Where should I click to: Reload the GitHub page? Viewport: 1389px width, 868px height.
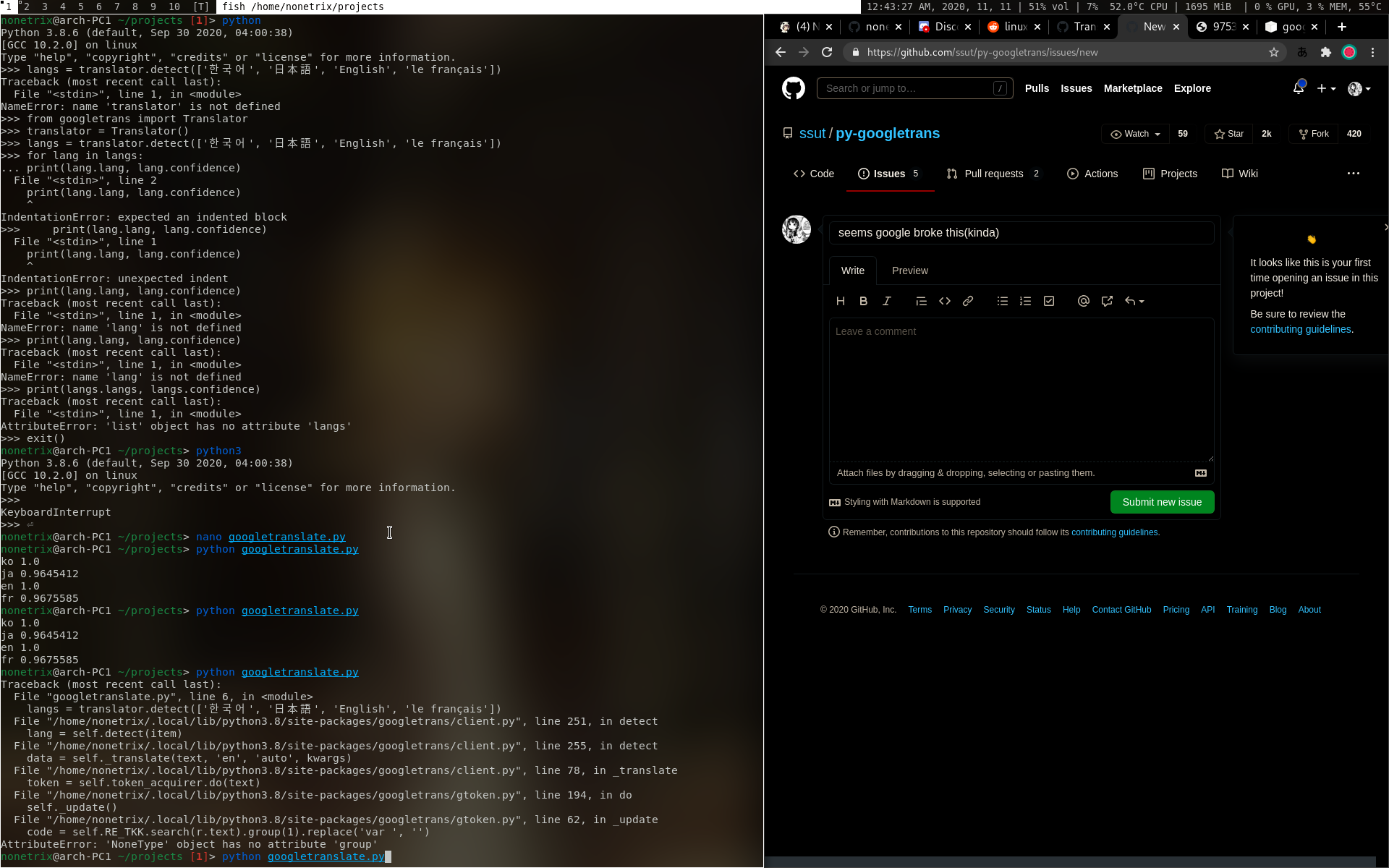(x=827, y=53)
